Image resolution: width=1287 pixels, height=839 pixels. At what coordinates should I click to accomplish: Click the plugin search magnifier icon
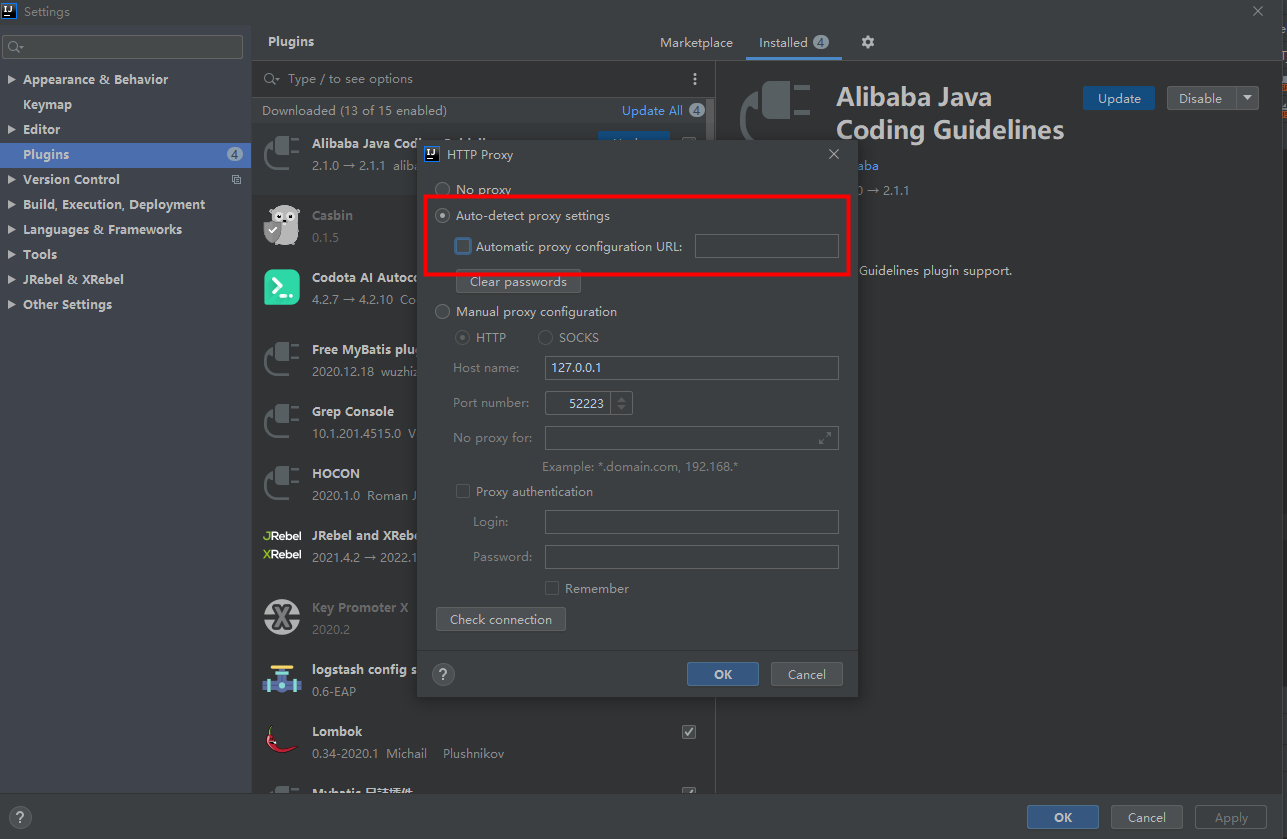click(271, 79)
